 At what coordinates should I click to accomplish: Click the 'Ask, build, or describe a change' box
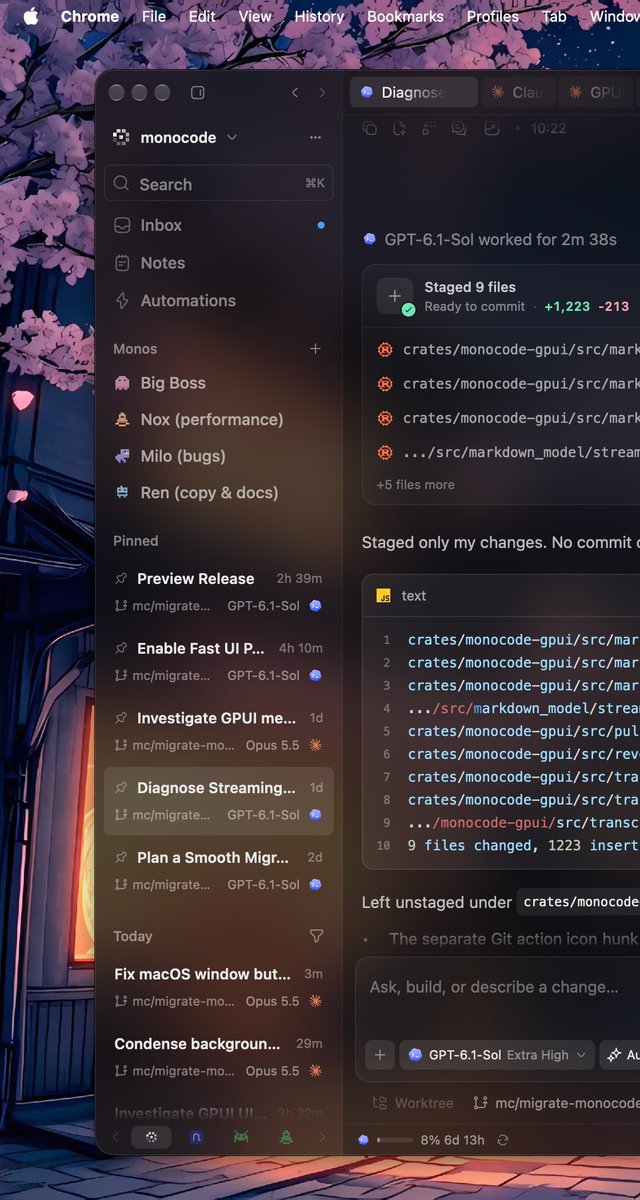495,987
